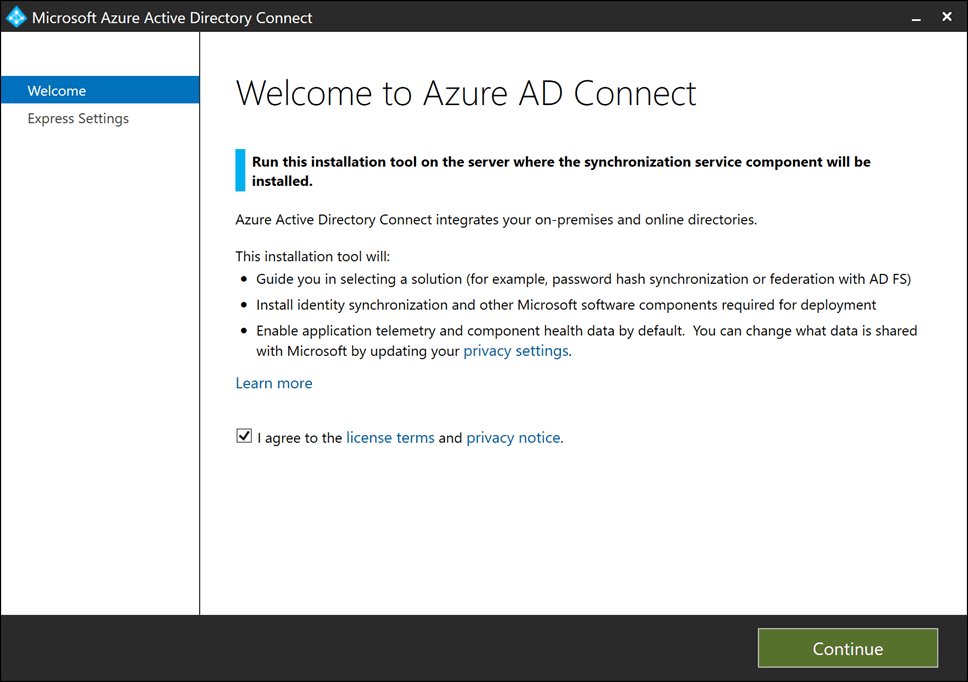Click the window title bar text

tap(172, 17)
